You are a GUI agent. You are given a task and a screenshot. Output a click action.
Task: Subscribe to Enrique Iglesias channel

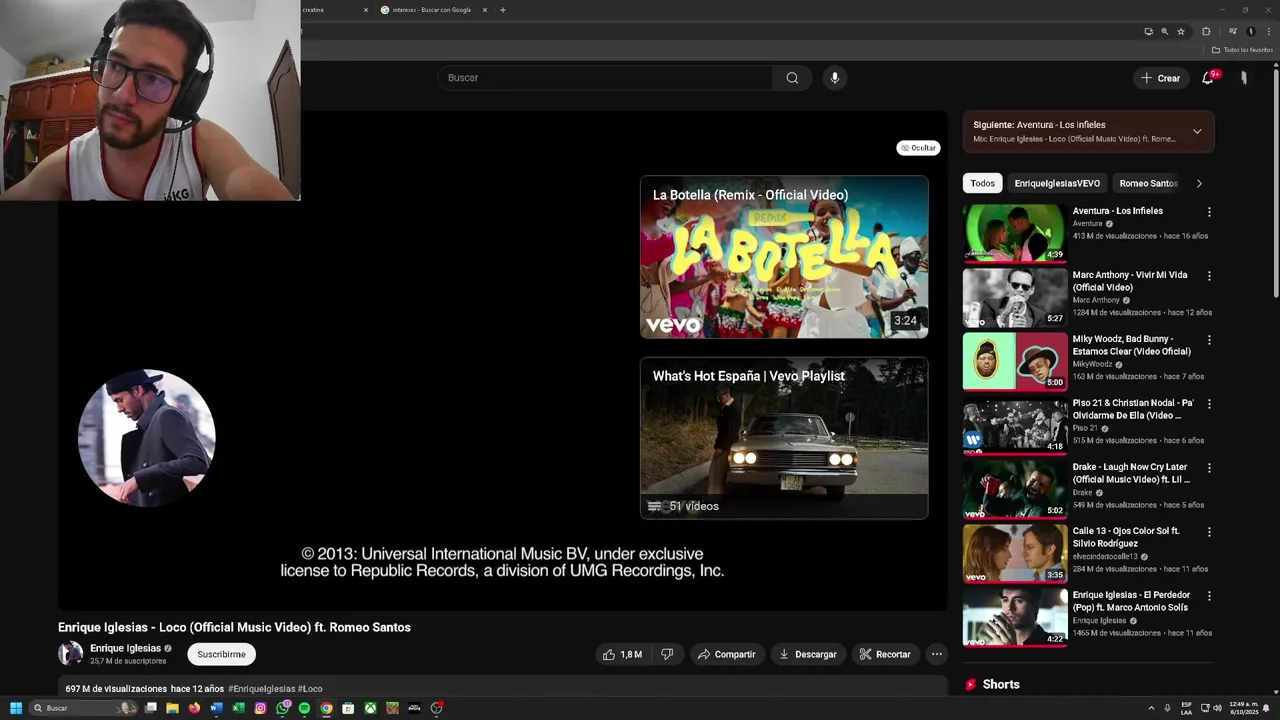221,654
